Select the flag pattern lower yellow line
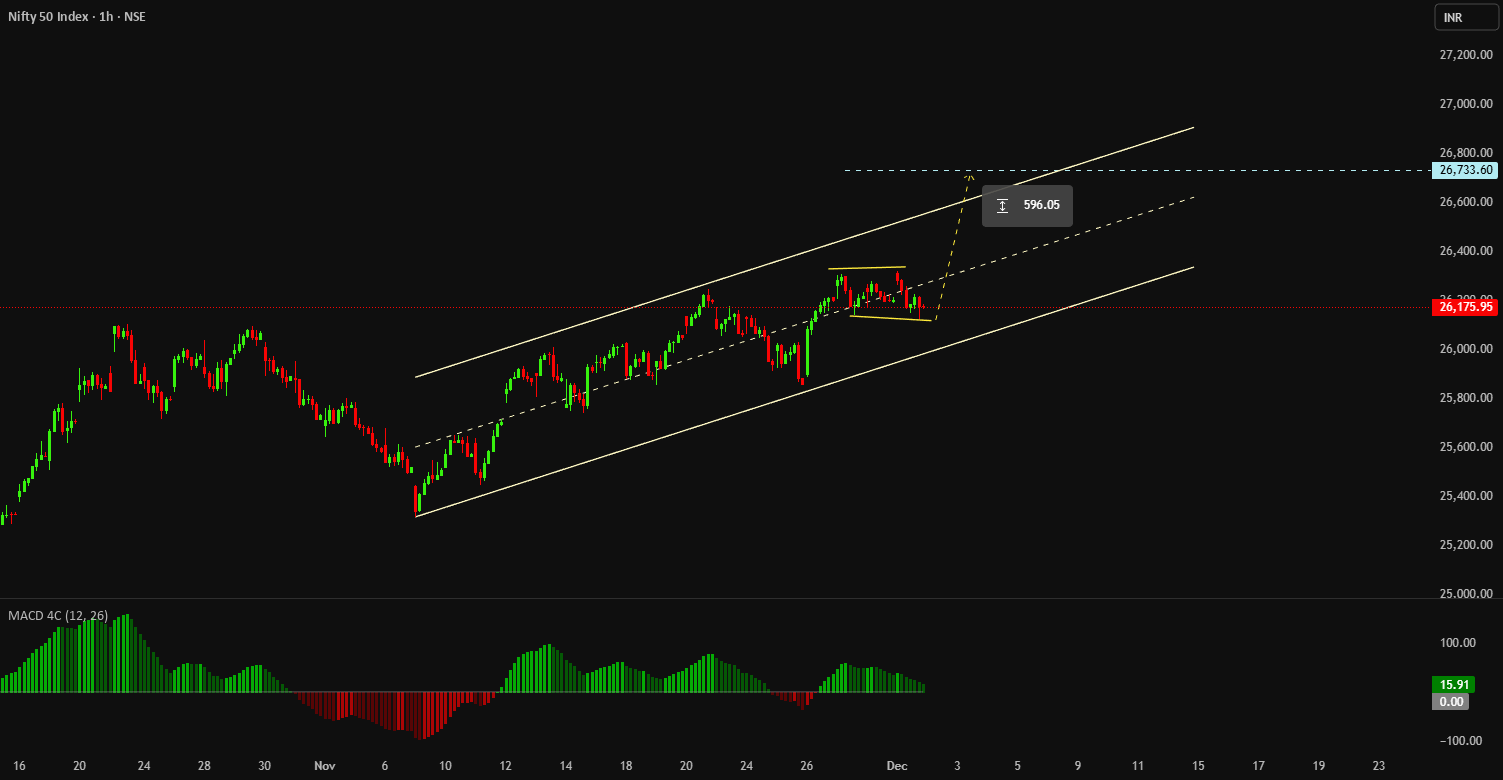The height and width of the screenshot is (780, 1503). [890, 318]
